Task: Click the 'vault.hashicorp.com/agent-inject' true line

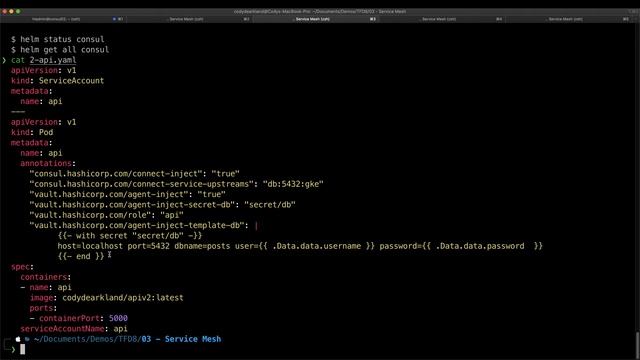Action: coord(127,194)
